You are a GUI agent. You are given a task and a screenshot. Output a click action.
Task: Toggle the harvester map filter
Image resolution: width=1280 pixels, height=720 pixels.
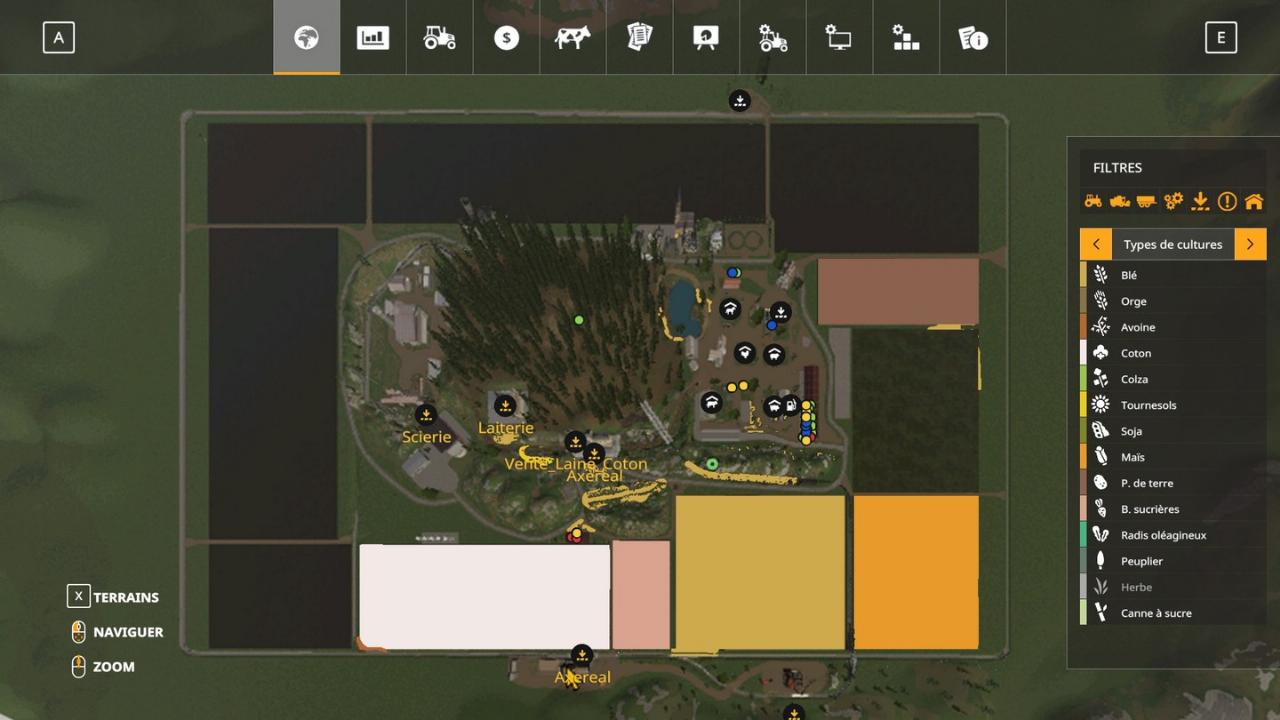click(x=1120, y=201)
